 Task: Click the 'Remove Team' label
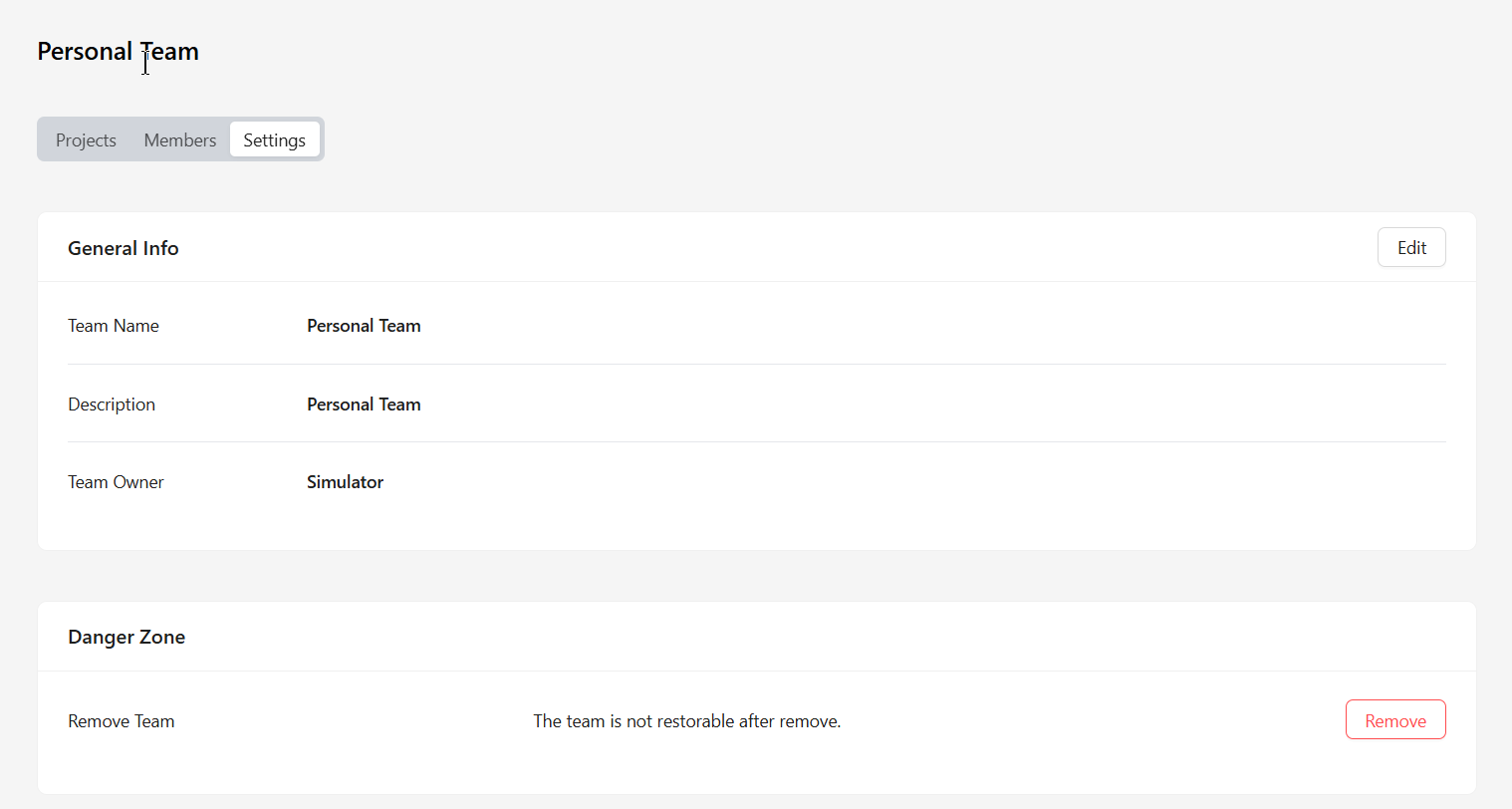(122, 721)
